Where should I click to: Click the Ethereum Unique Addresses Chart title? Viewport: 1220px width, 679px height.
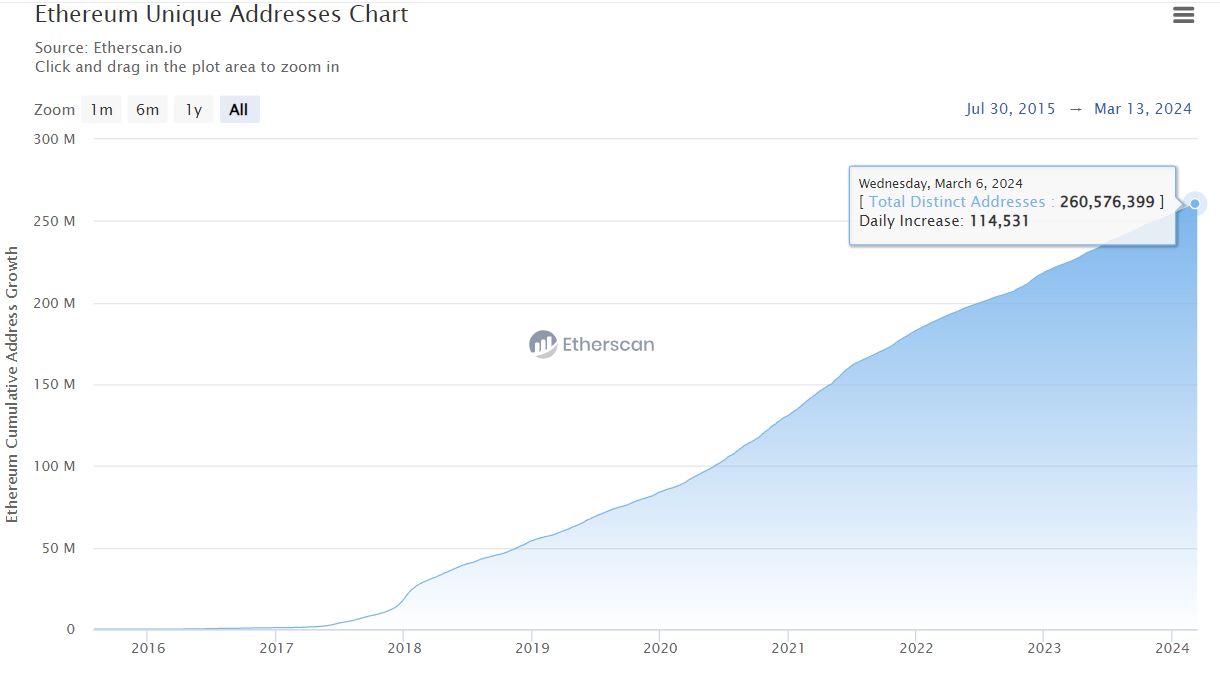coord(221,15)
